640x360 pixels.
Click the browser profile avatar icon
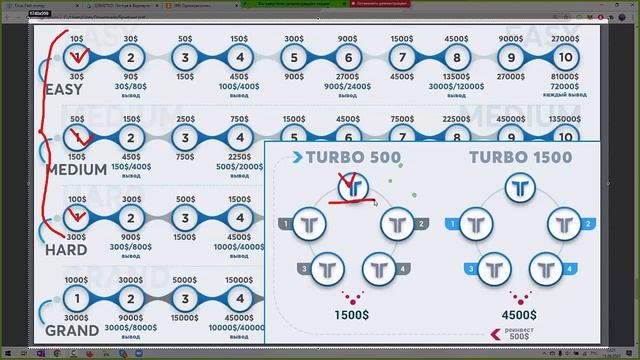[622, 17]
